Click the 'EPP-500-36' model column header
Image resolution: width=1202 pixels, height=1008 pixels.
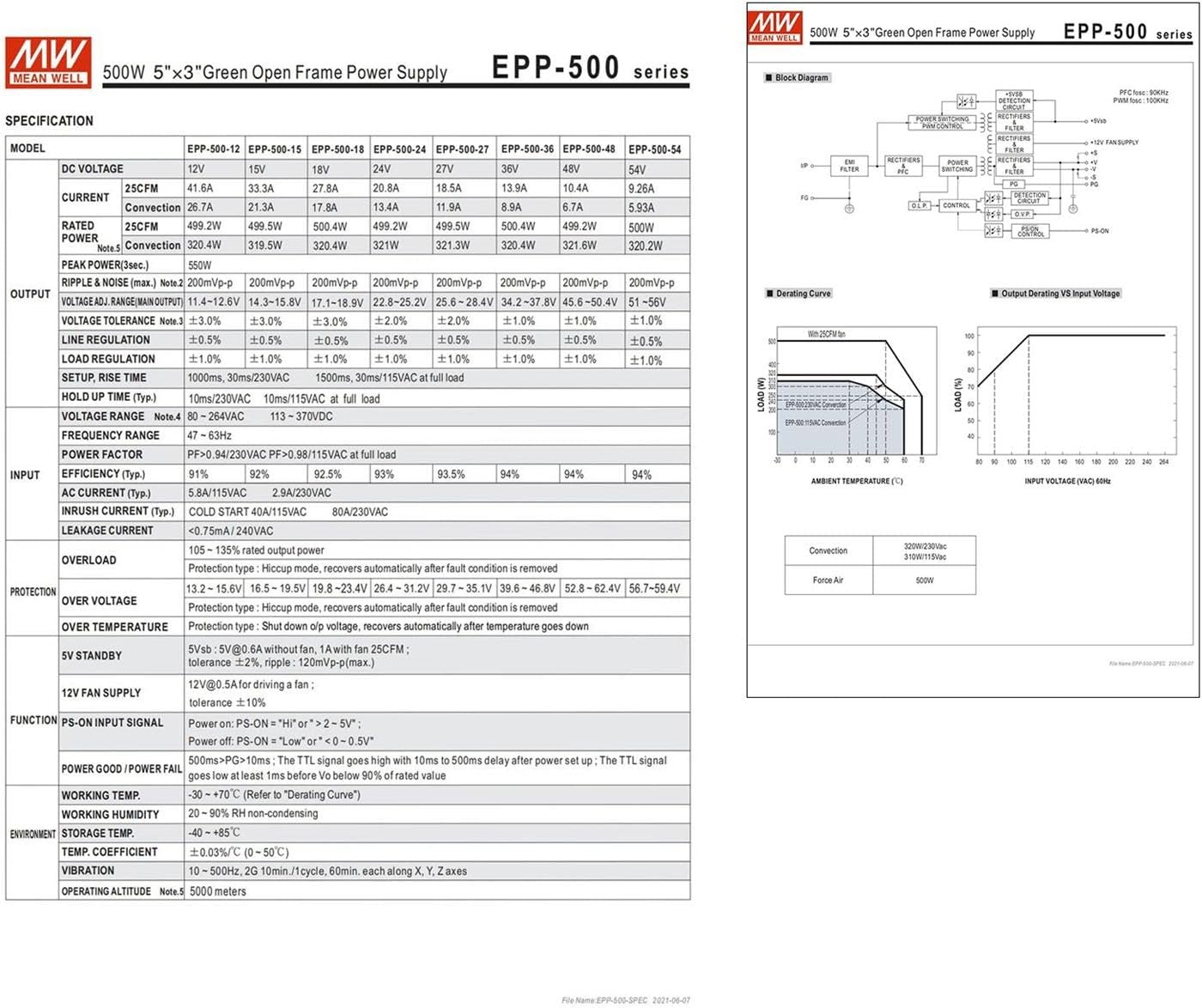click(x=527, y=149)
